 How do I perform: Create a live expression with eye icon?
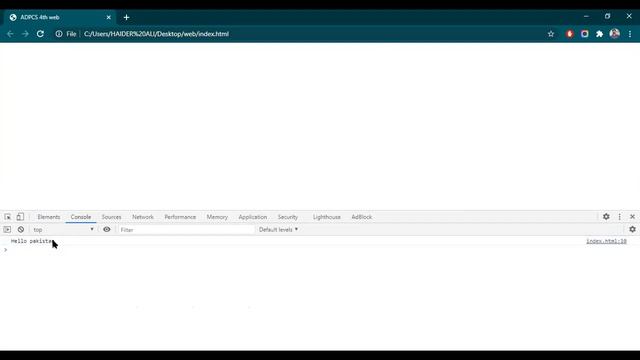107,229
